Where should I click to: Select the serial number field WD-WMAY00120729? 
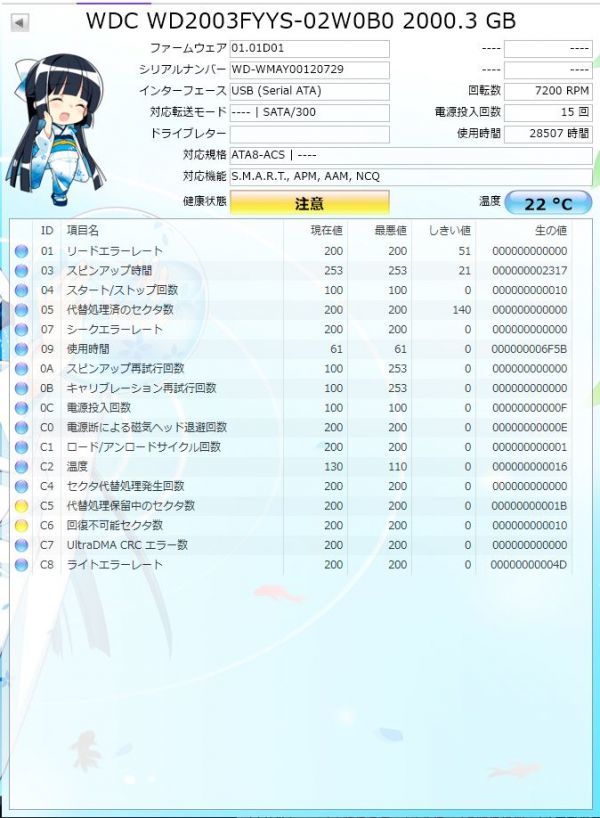click(309, 70)
